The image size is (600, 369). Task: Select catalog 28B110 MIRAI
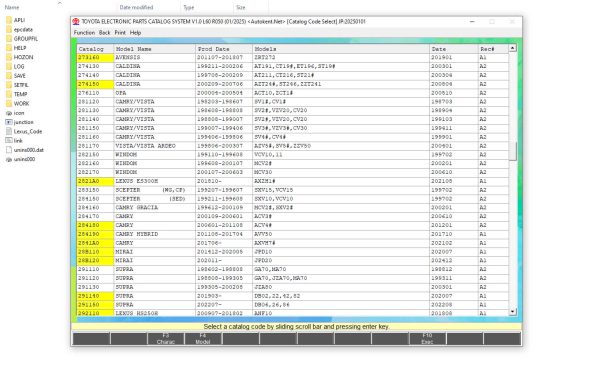pyautogui.click(x=293, y=252)
